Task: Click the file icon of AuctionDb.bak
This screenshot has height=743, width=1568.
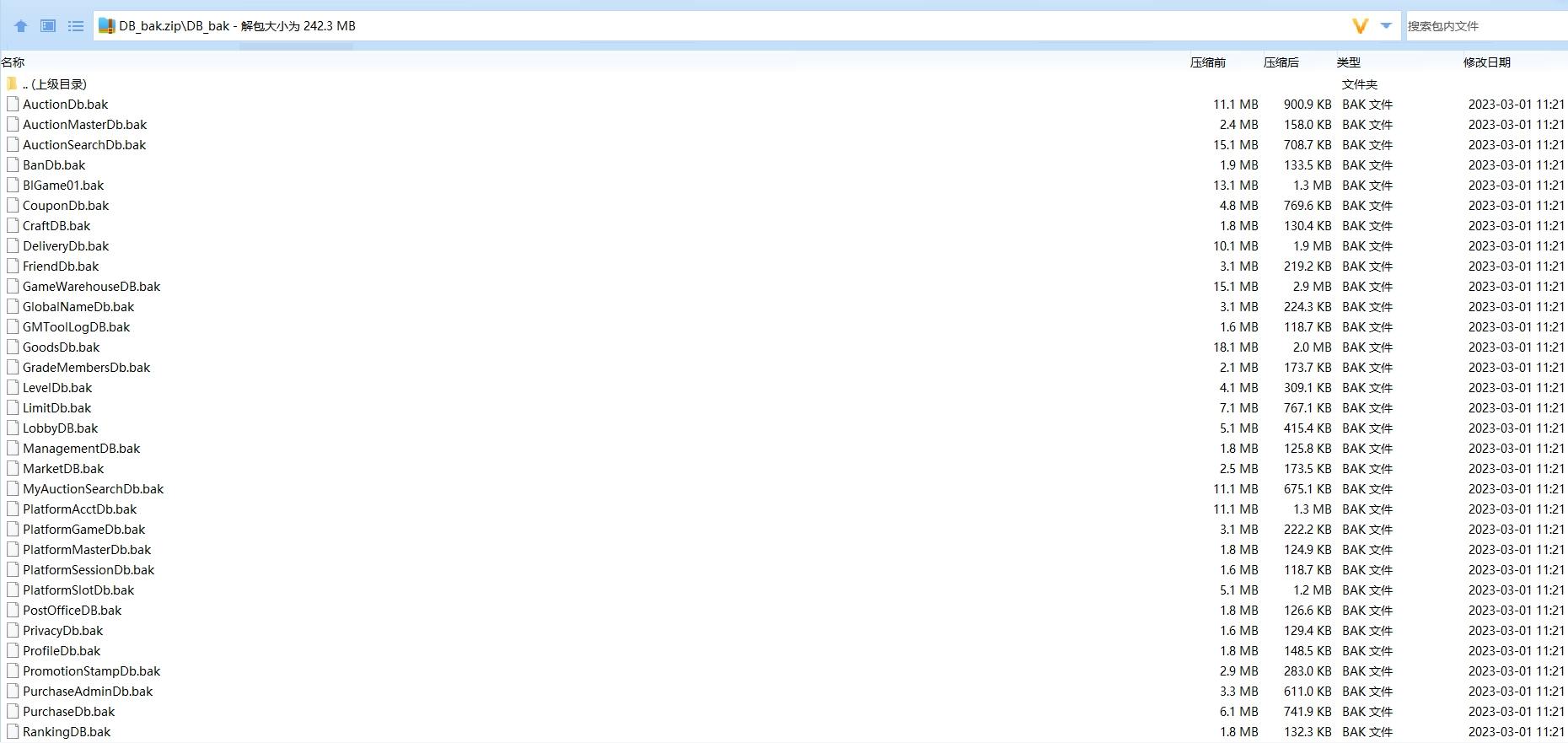Action: pyautogui.click(x=13, y=105)
